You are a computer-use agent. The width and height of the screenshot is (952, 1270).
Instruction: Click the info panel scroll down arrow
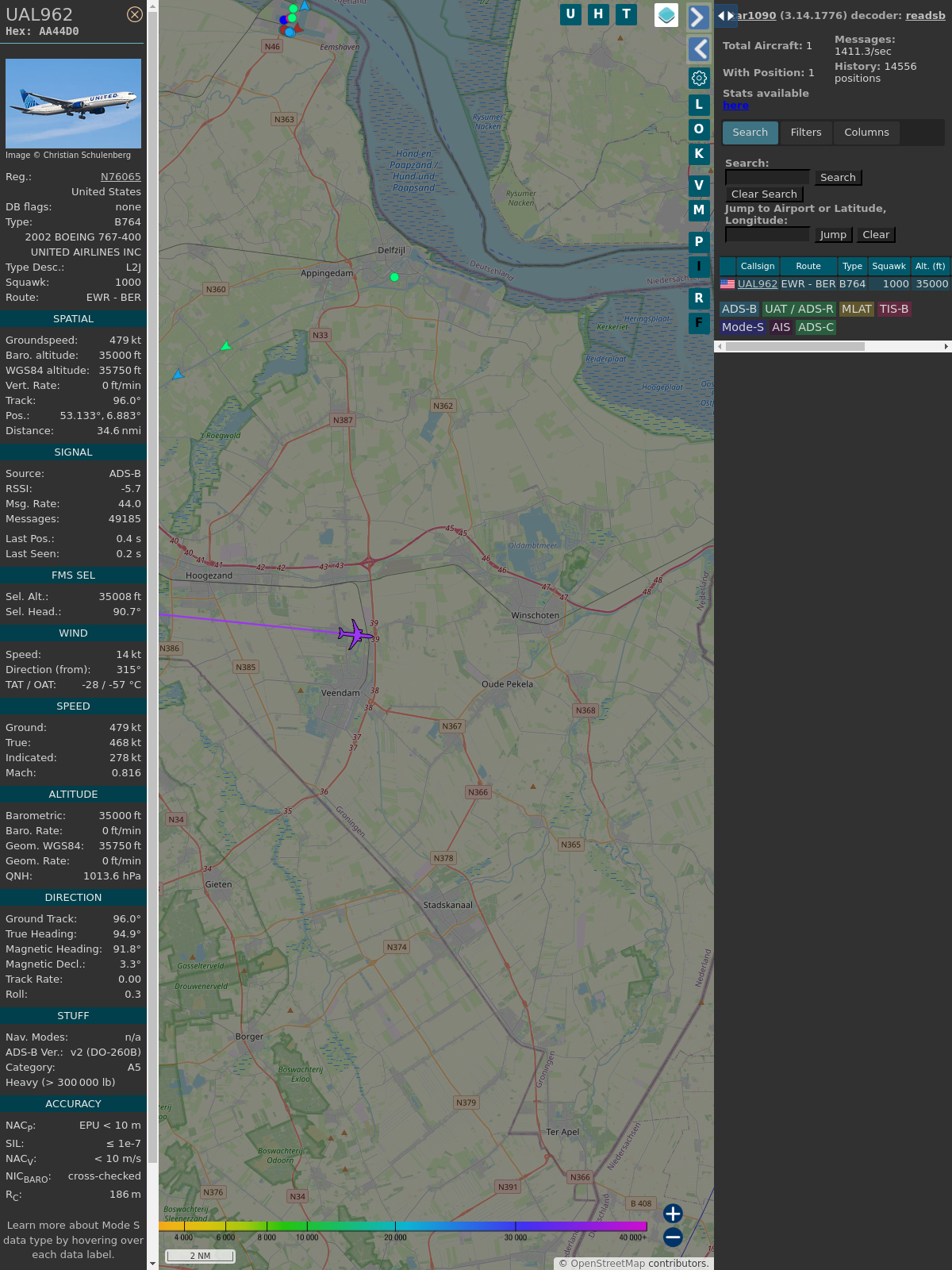(x=152, y=1264)
